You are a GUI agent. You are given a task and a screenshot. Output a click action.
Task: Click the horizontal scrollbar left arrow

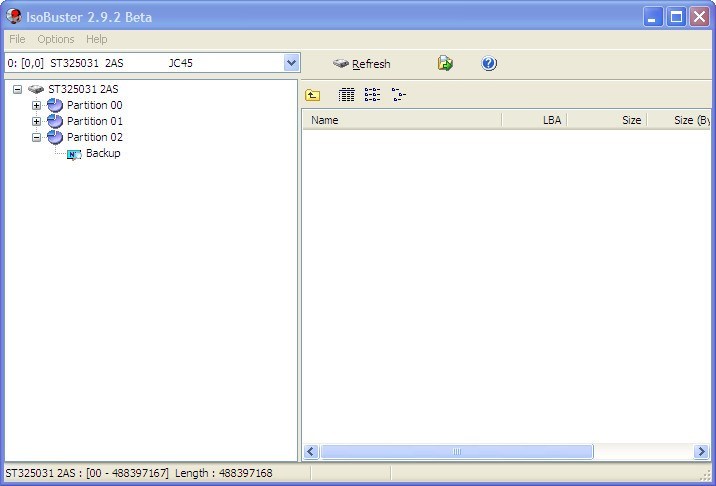(x=311, y=452)
